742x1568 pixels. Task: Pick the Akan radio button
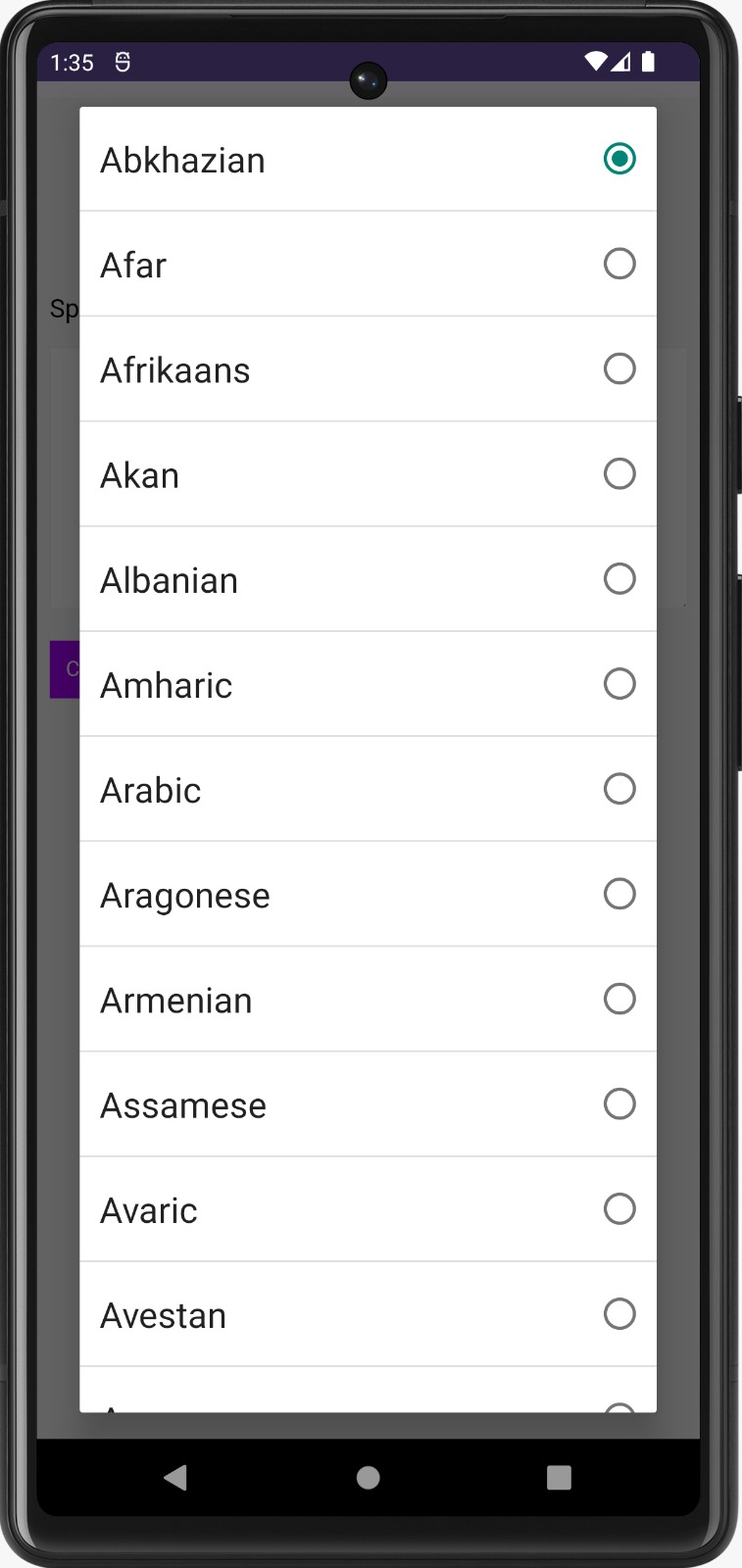point(619,473)
